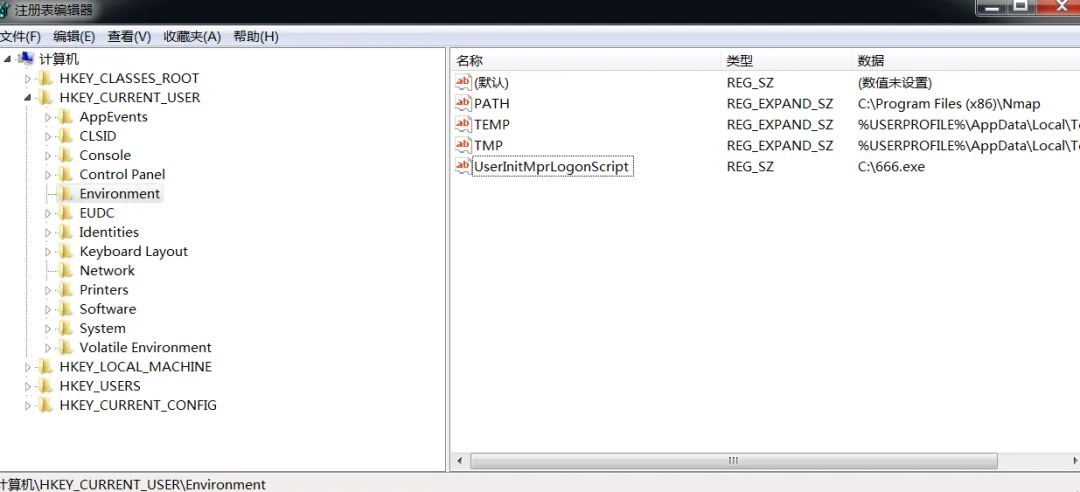Click the Identities folder icon
The image size is (1080, 492).
(65, 232)
